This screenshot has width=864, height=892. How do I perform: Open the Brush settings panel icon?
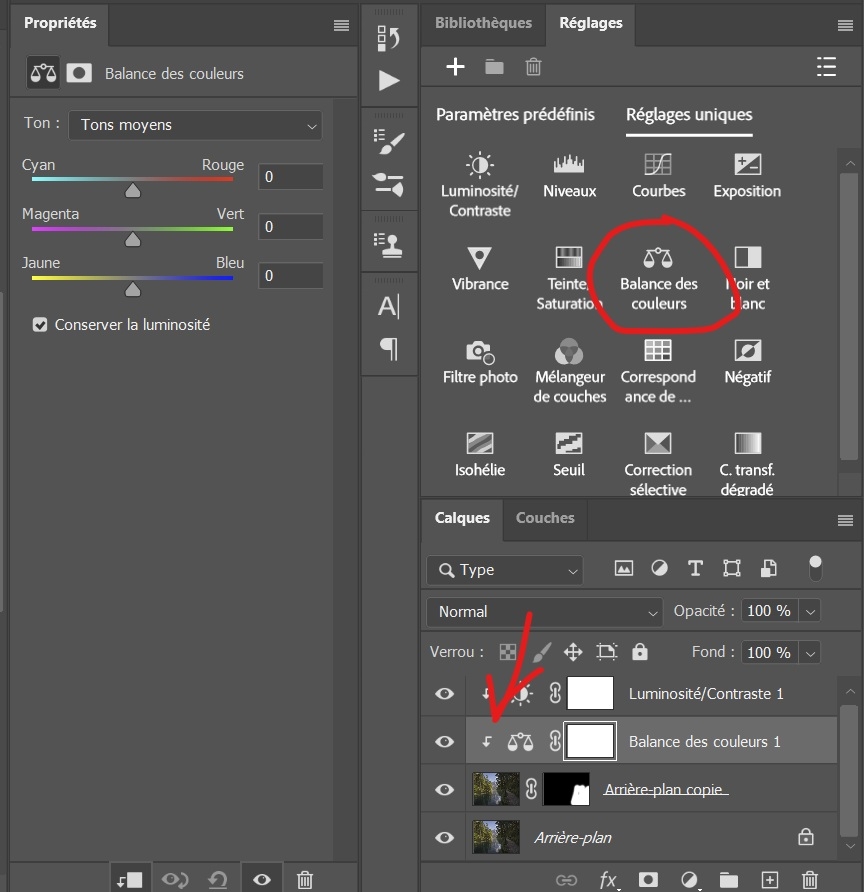[x=388, y=142]
